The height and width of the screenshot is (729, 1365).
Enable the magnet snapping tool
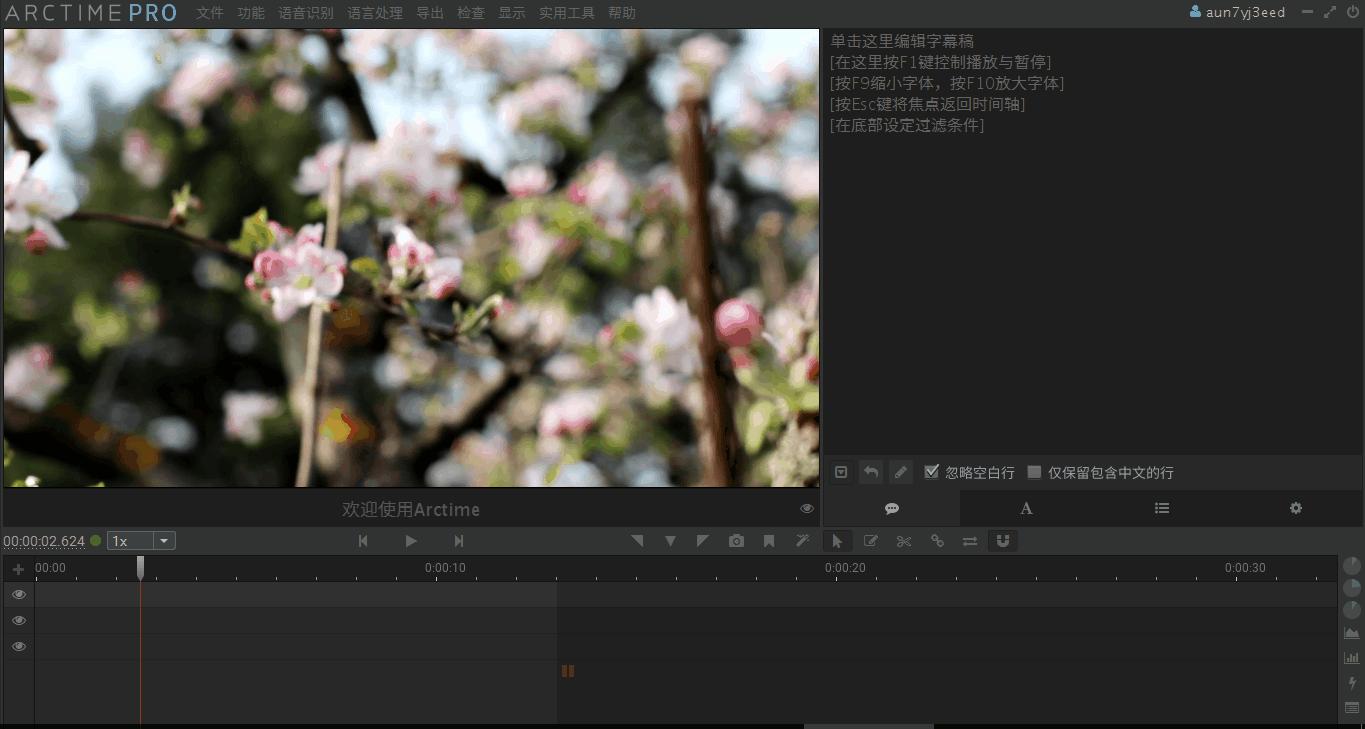[x=1003, y=540]
